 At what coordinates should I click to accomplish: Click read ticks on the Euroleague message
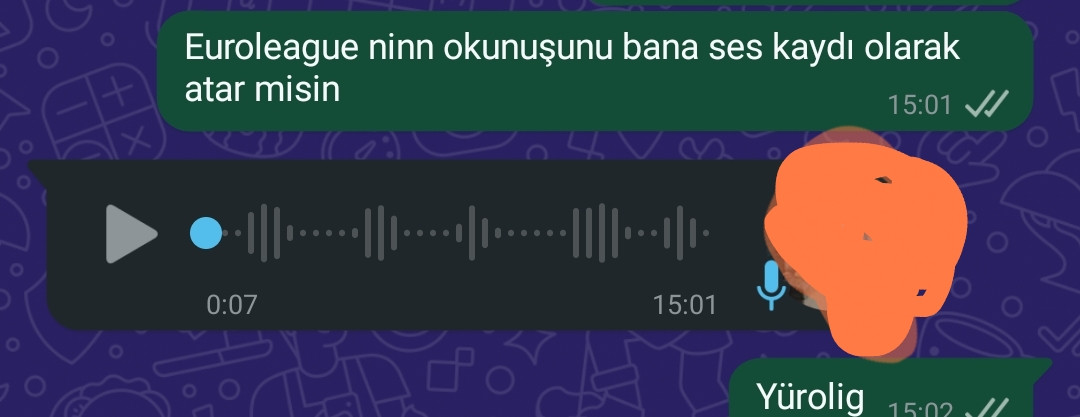coord(987,104)
